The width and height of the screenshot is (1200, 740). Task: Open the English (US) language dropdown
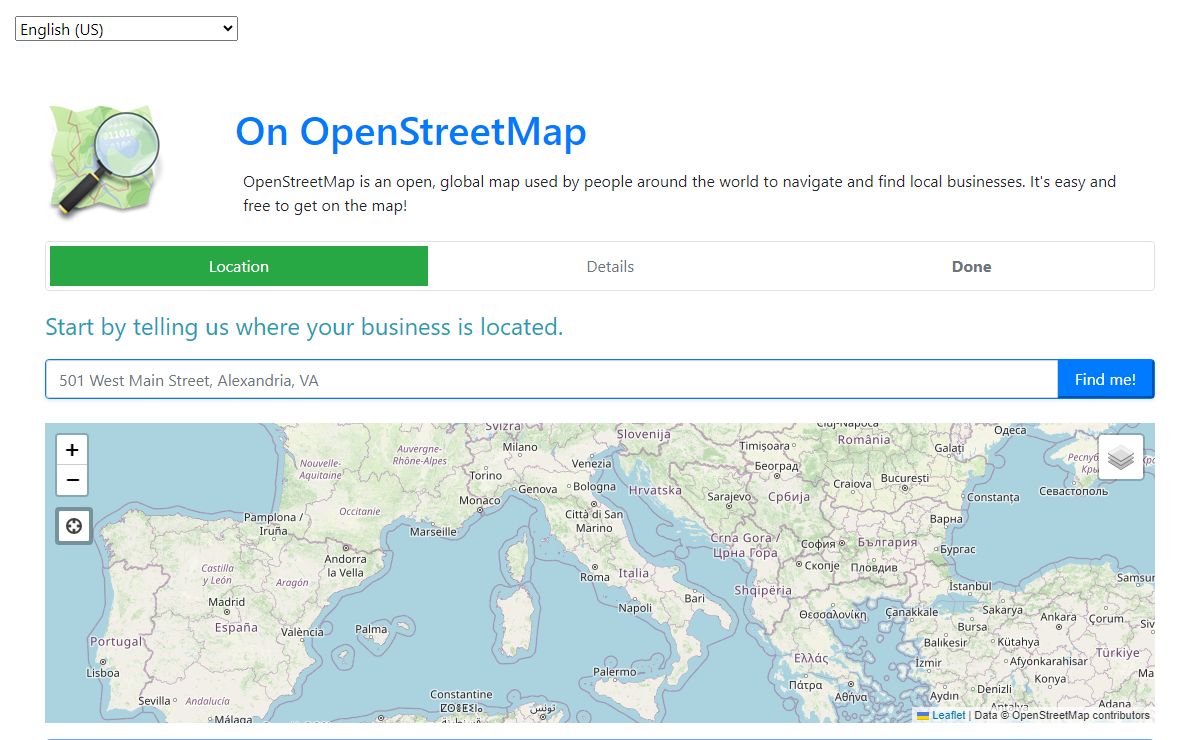[x=126, y=29]
